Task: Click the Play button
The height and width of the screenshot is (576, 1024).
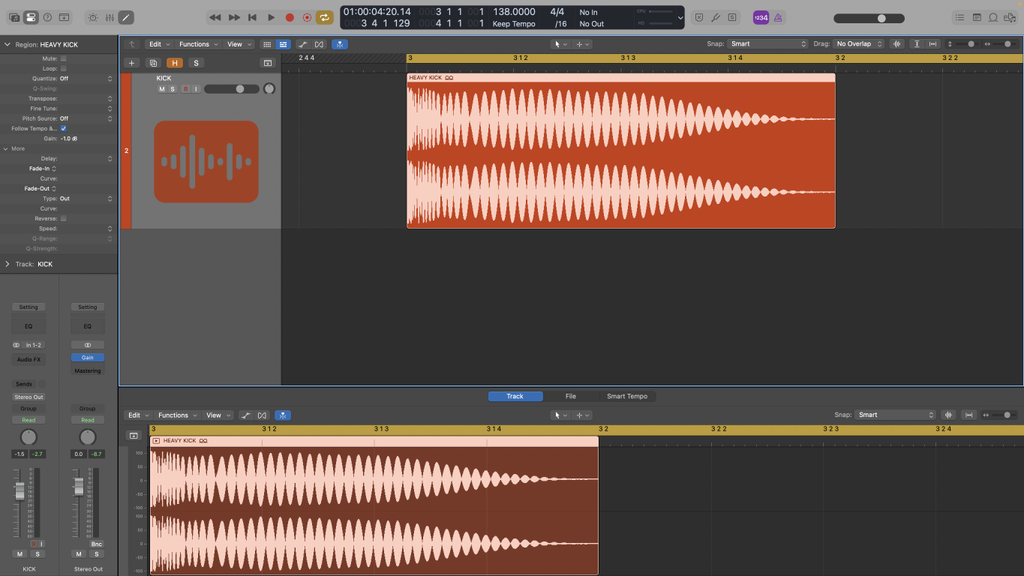Action: [271, 17]
